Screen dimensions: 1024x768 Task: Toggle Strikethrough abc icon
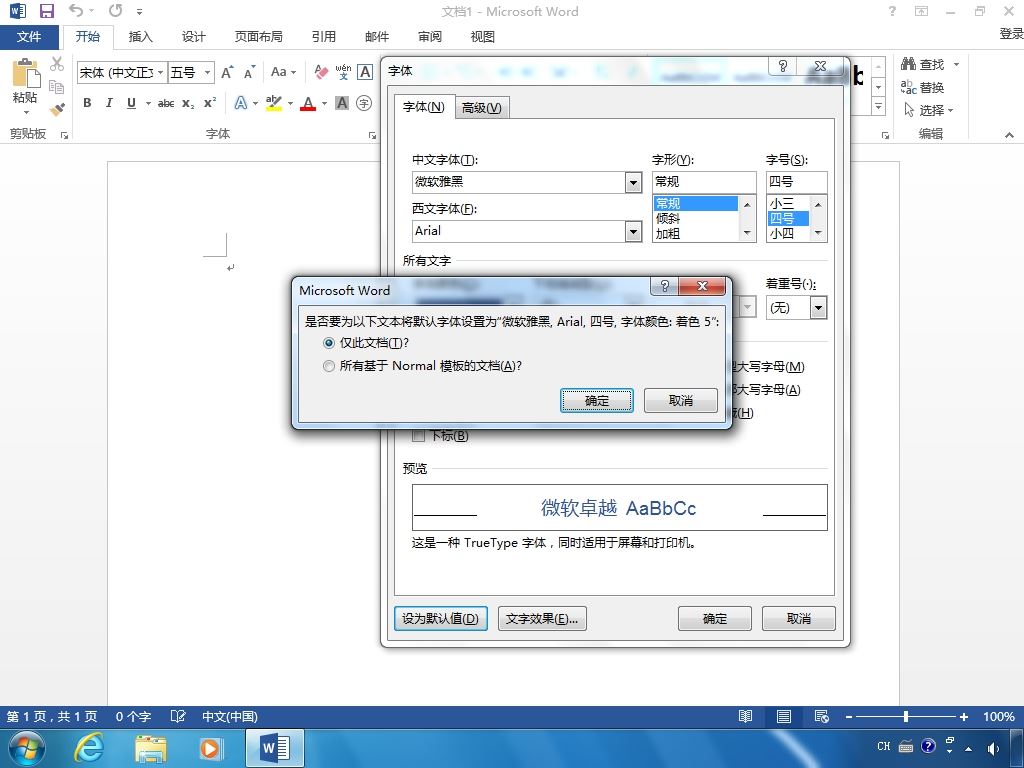[166, 103]
